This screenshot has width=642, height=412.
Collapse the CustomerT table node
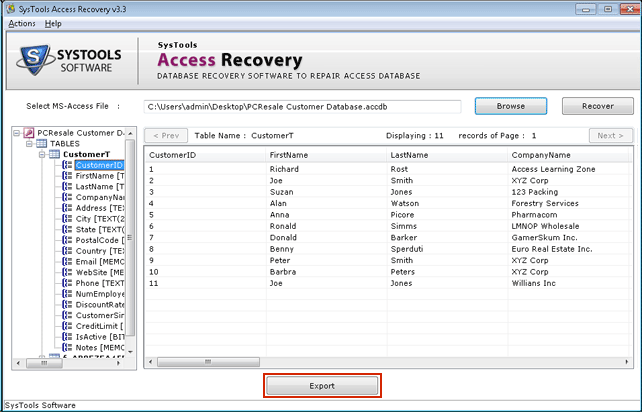[42, 154]
